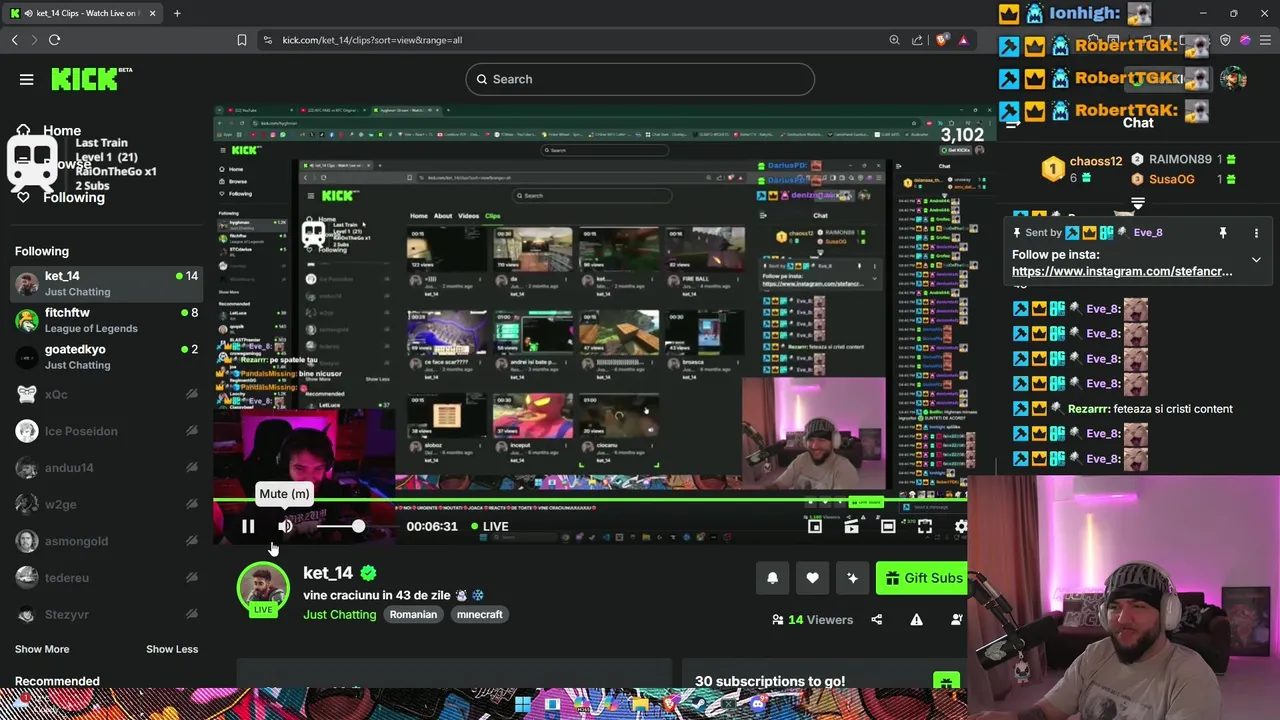
Task: Collapse chat panel with arrow icon
Action: (1012, 124)
